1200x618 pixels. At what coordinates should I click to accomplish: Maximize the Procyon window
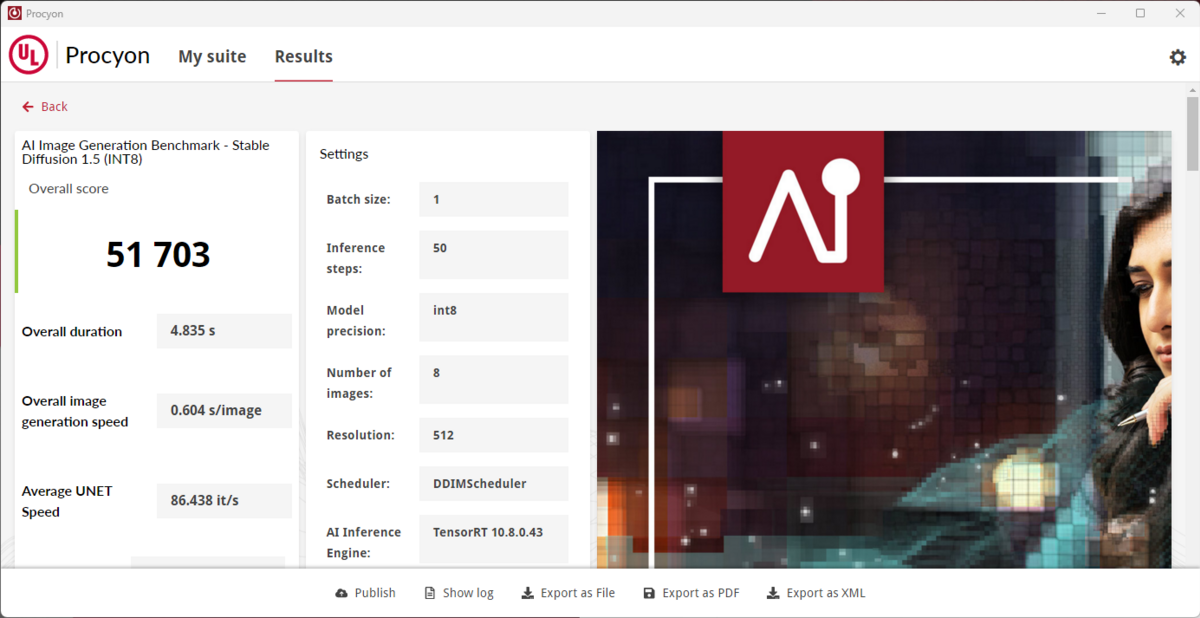[x=1140, y=13]
